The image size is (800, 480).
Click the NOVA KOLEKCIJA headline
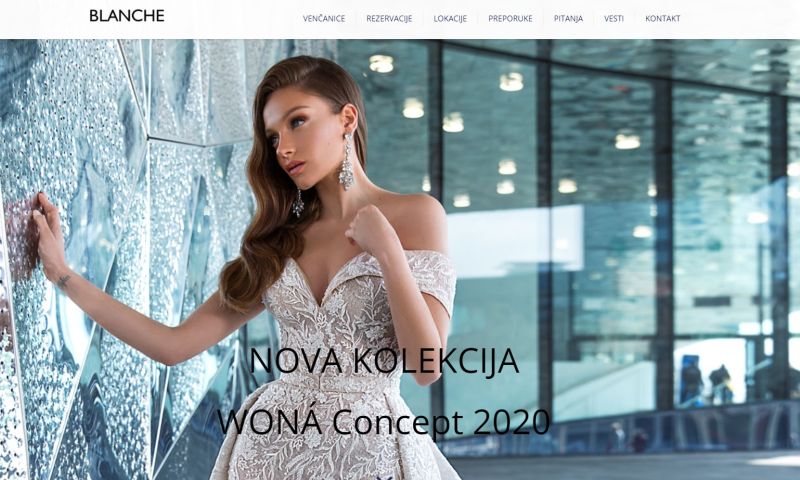[x=384, y=361]
